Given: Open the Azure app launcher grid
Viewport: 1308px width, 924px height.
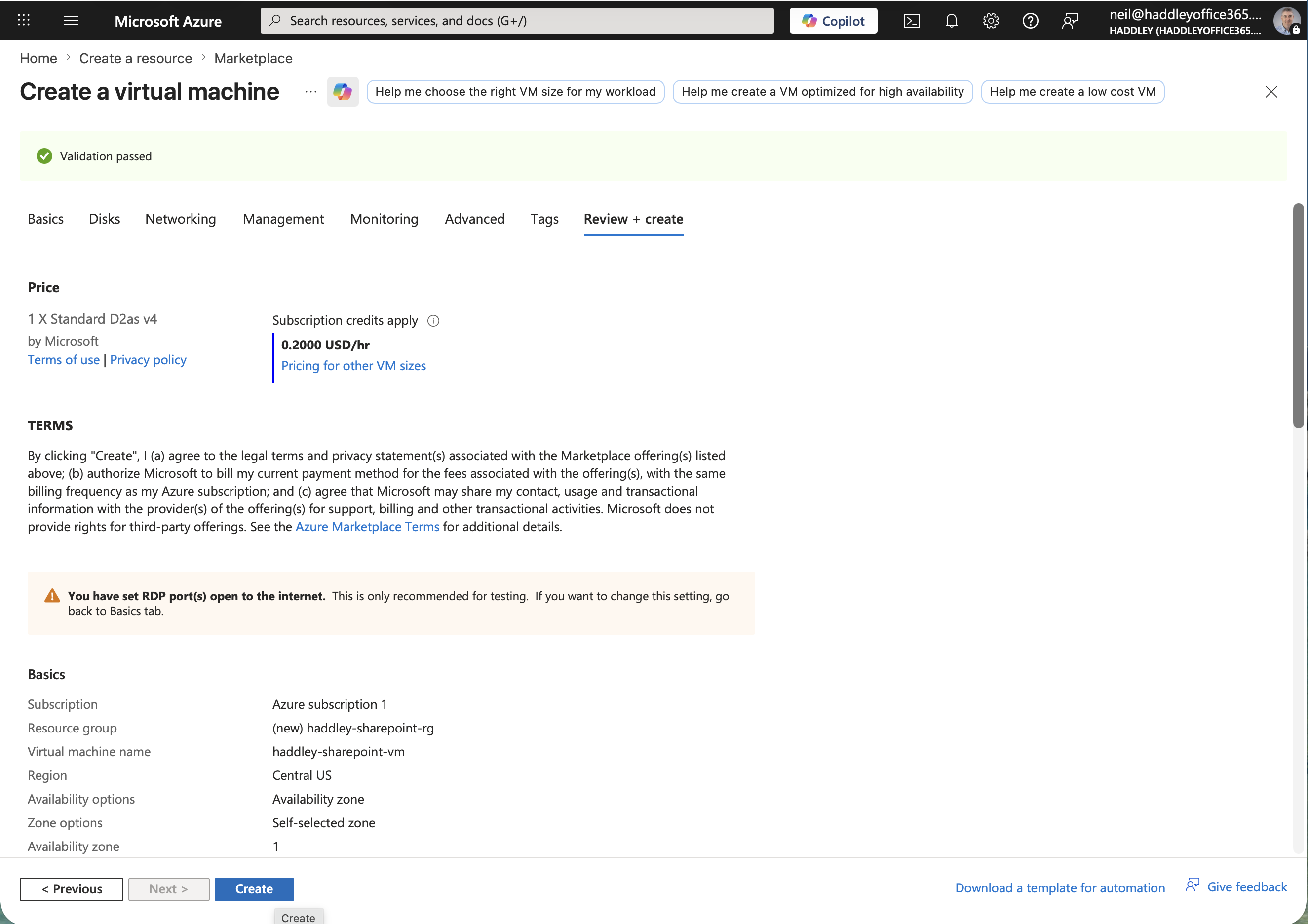Looking at the screenshot, I should pyautogui.click(x=23, y=21).
